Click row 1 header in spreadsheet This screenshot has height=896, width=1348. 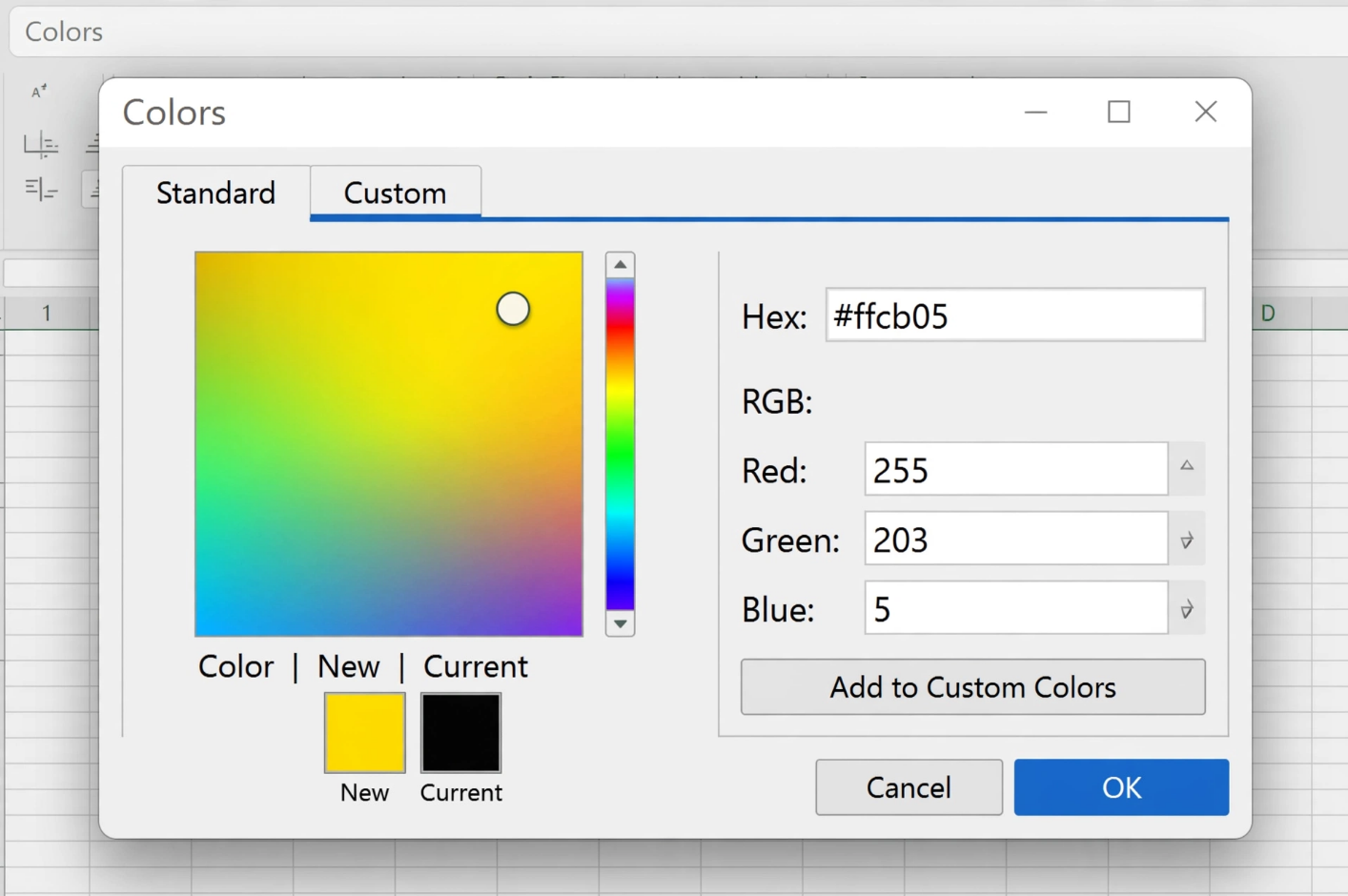46,313
